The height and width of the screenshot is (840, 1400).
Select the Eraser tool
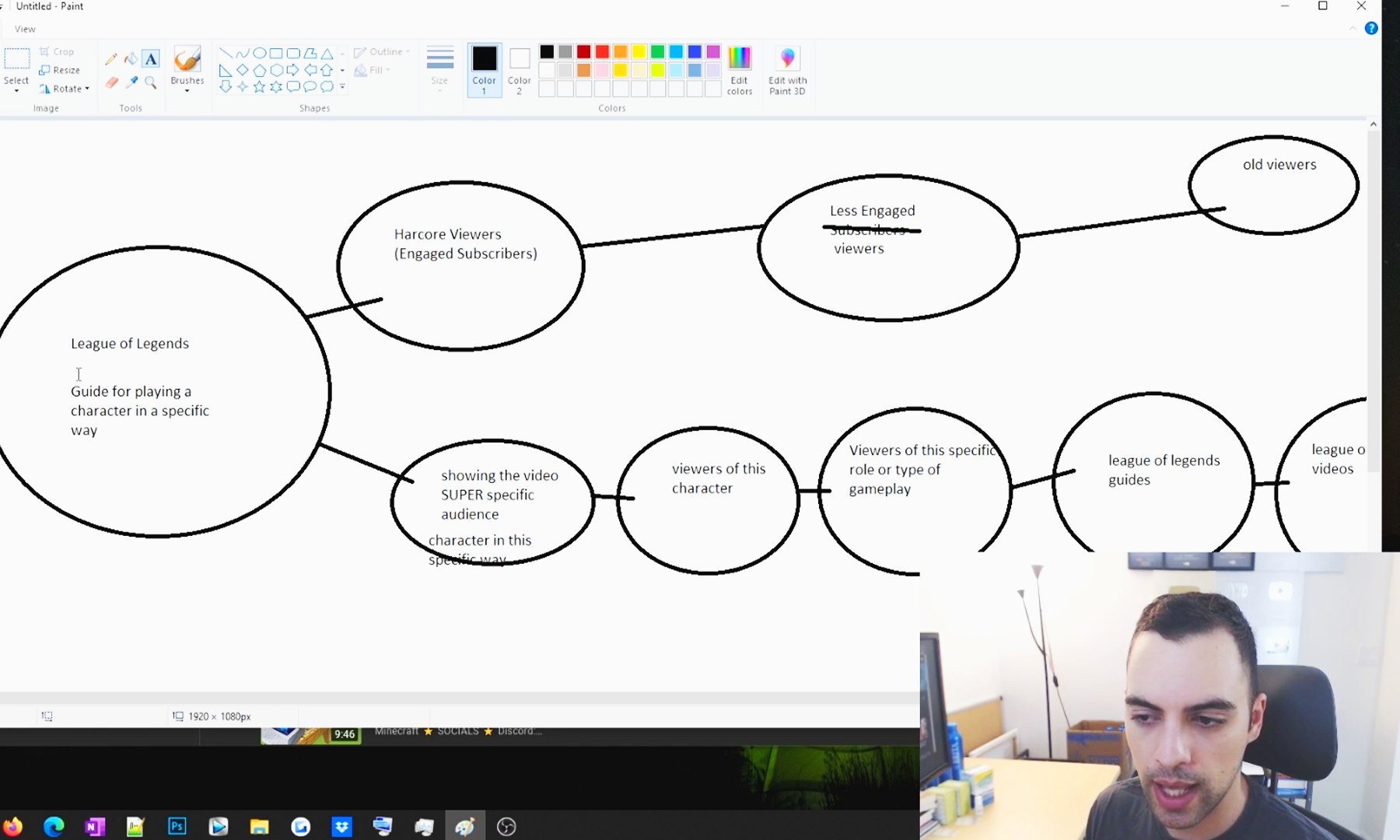pos(111,82)
